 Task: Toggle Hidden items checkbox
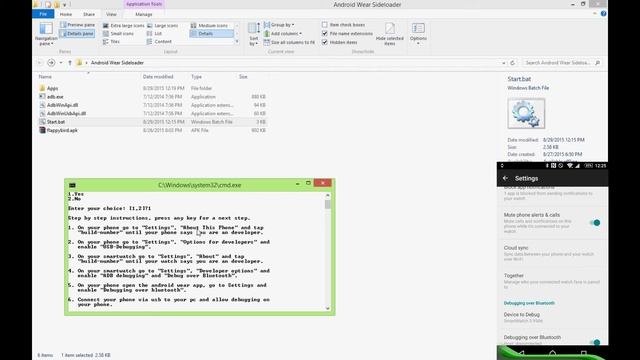click(x=340, y=42)
